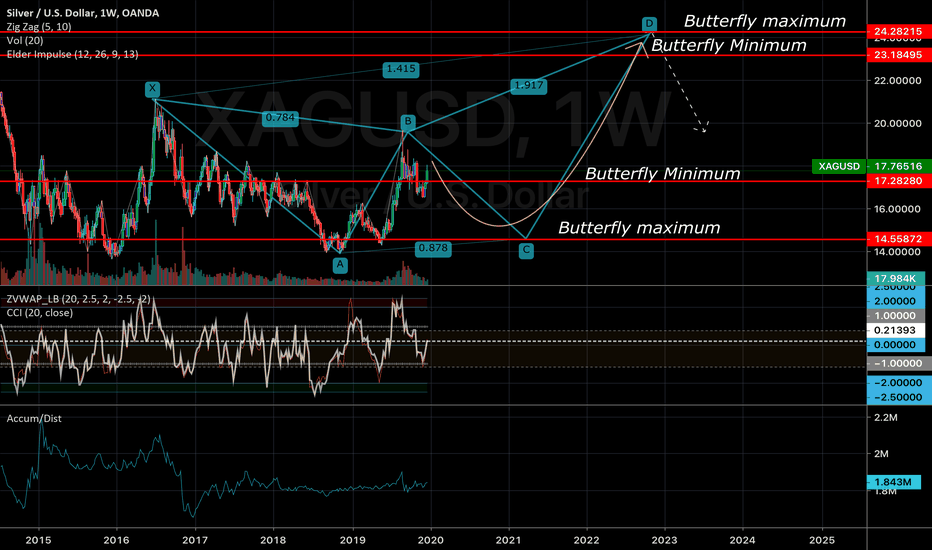This screenshot has width=932, height=550.
Task: Click the XAGUSD symbol price label
Action: [x=839, y=166]
